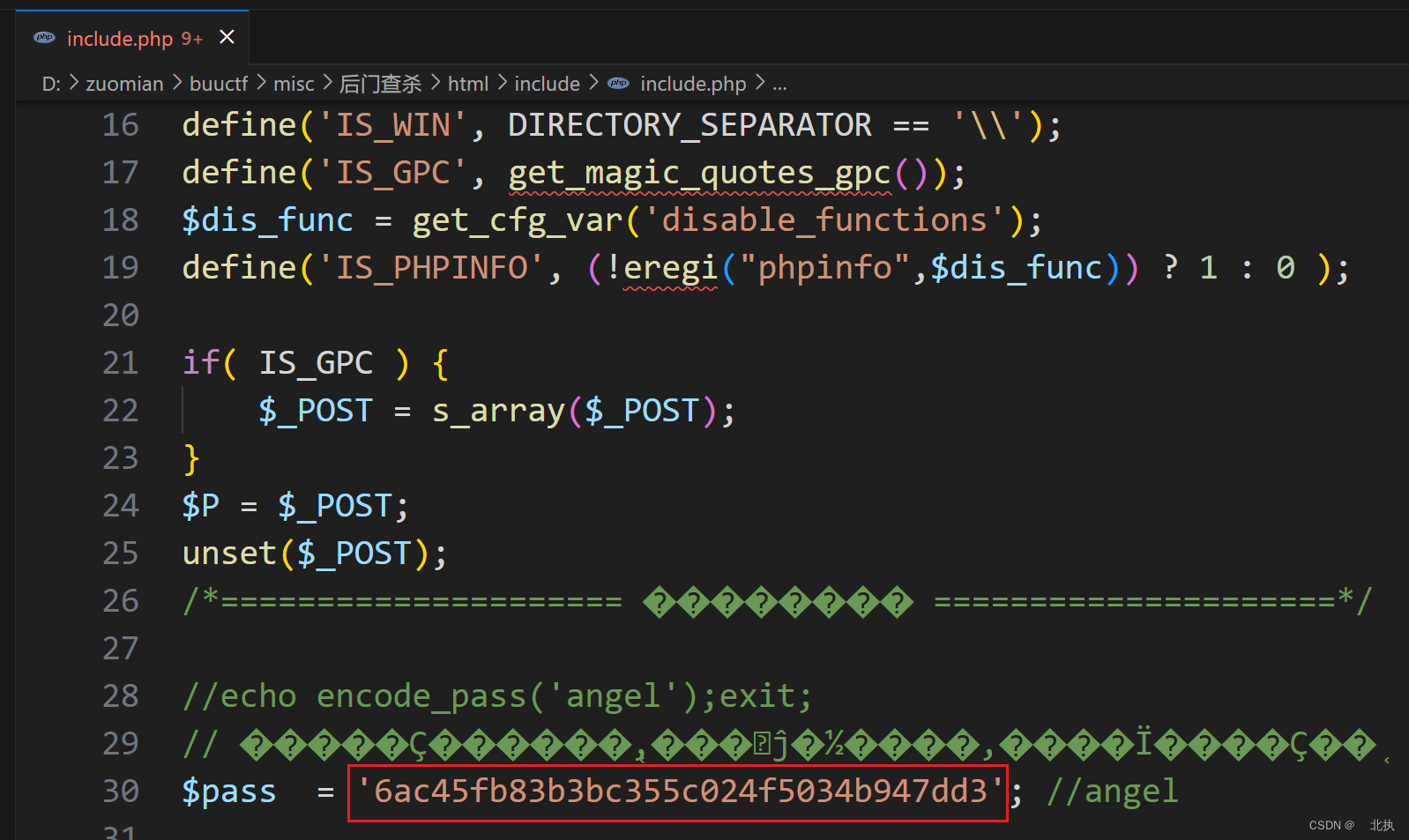The image size is (1409, 840).
Task: Click include.php in breadcrumb path
Action: point(693,84)
